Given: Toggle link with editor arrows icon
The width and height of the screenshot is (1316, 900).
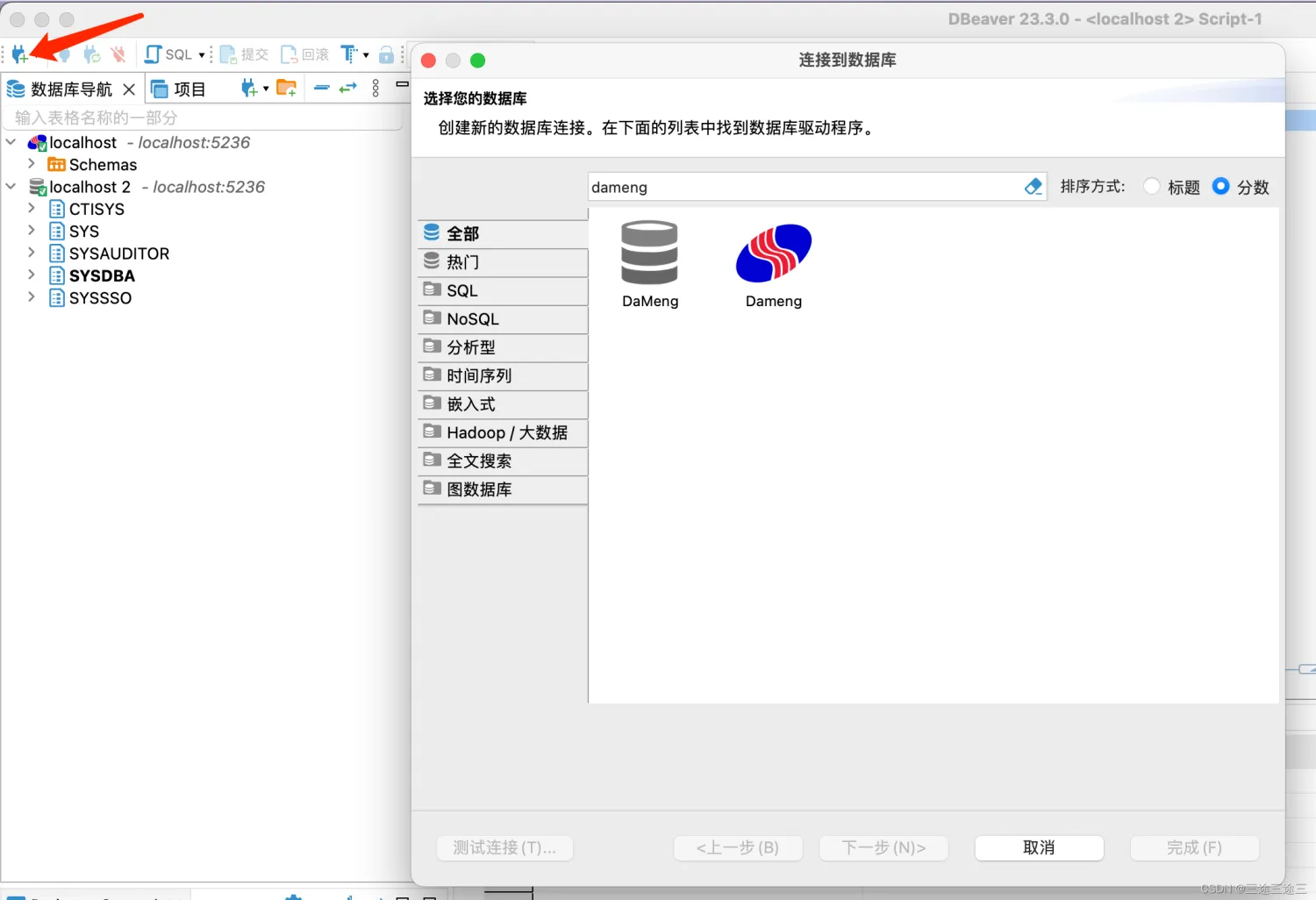Looking at the screenshot, I should point(347,88).
